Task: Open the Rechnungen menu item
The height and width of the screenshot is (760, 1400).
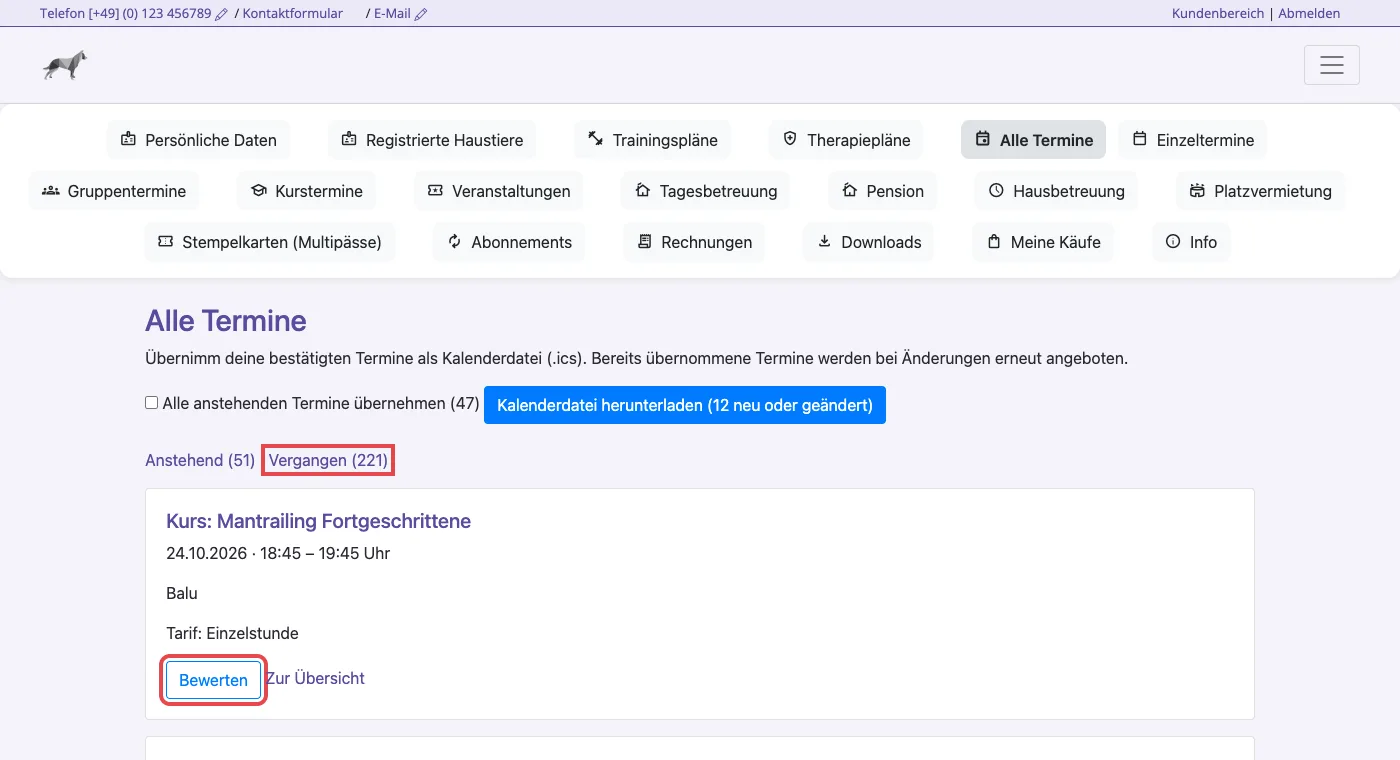Action: point(694,241)
